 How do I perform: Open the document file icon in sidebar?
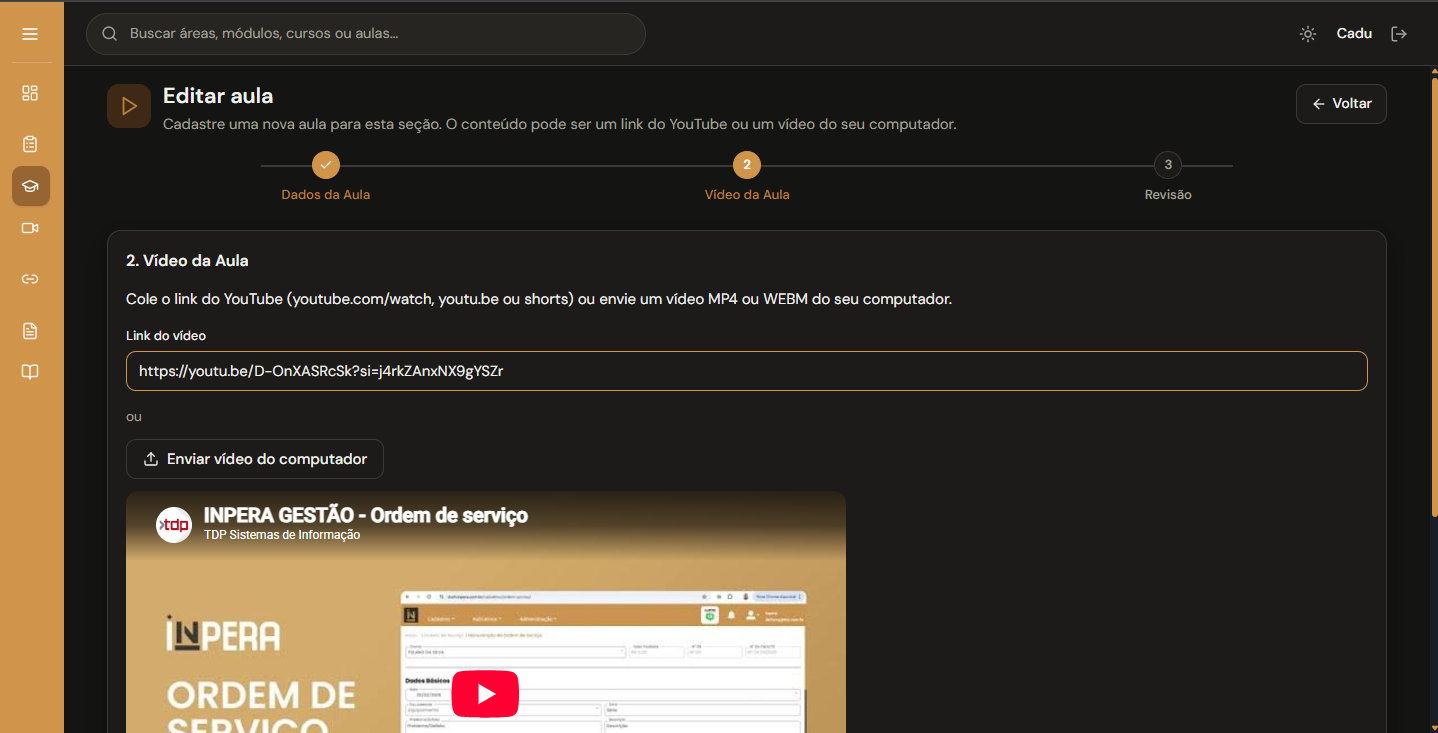tap(30, 331)
